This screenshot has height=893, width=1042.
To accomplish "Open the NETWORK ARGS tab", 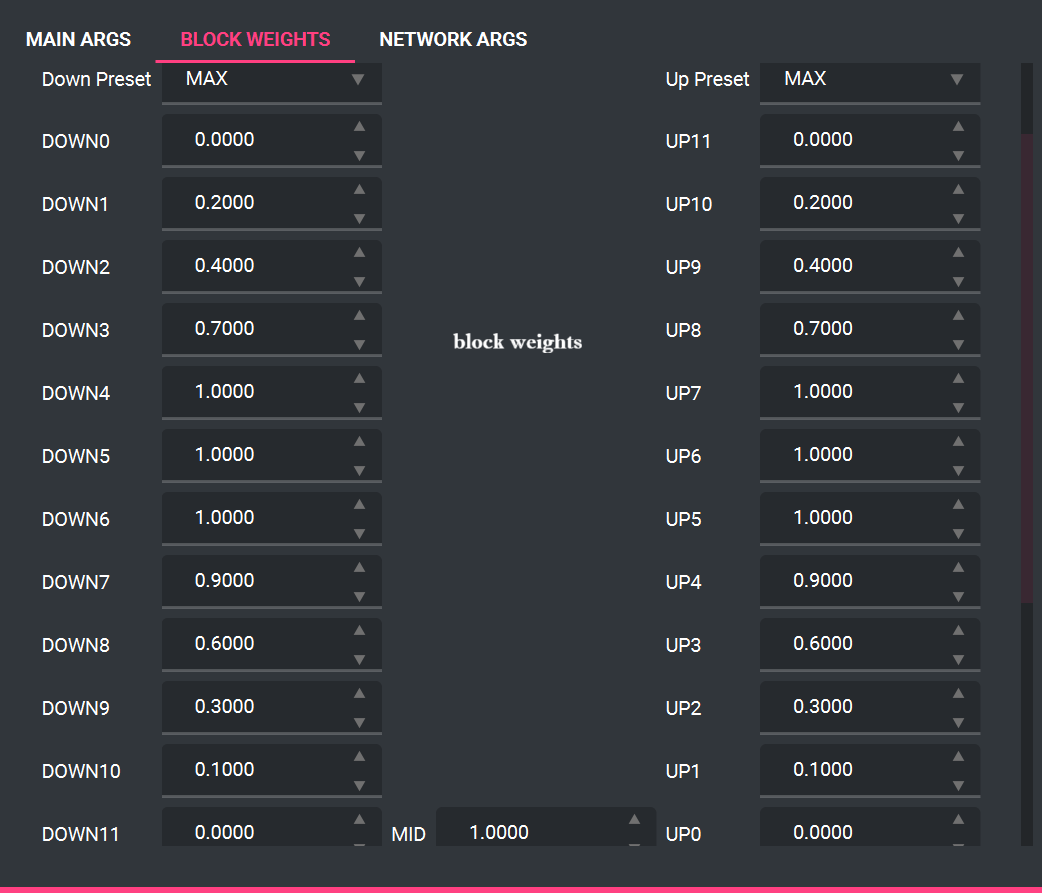I will coord(453,40).
